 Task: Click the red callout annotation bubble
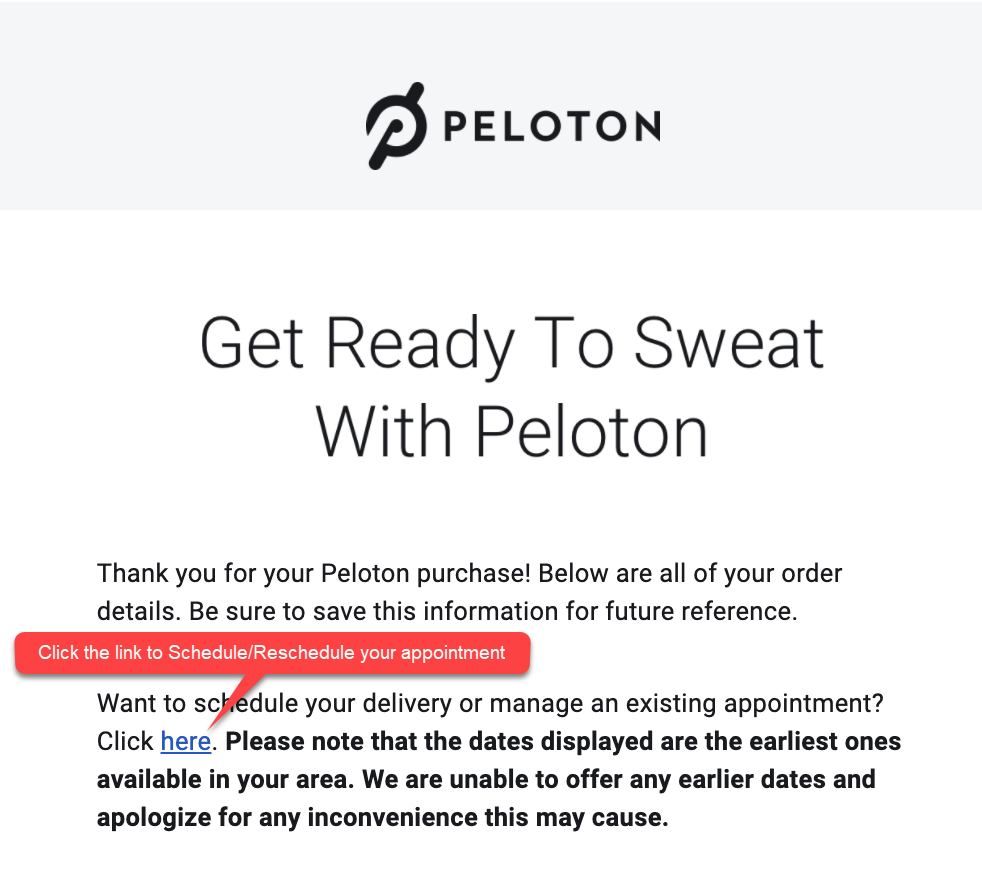pos(272,653)
